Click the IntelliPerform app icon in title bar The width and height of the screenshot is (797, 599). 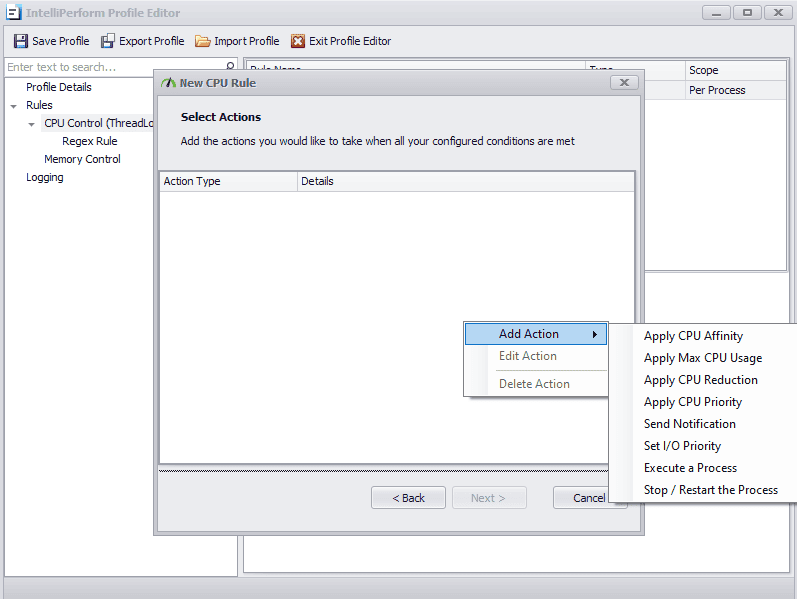coord(14,13)
